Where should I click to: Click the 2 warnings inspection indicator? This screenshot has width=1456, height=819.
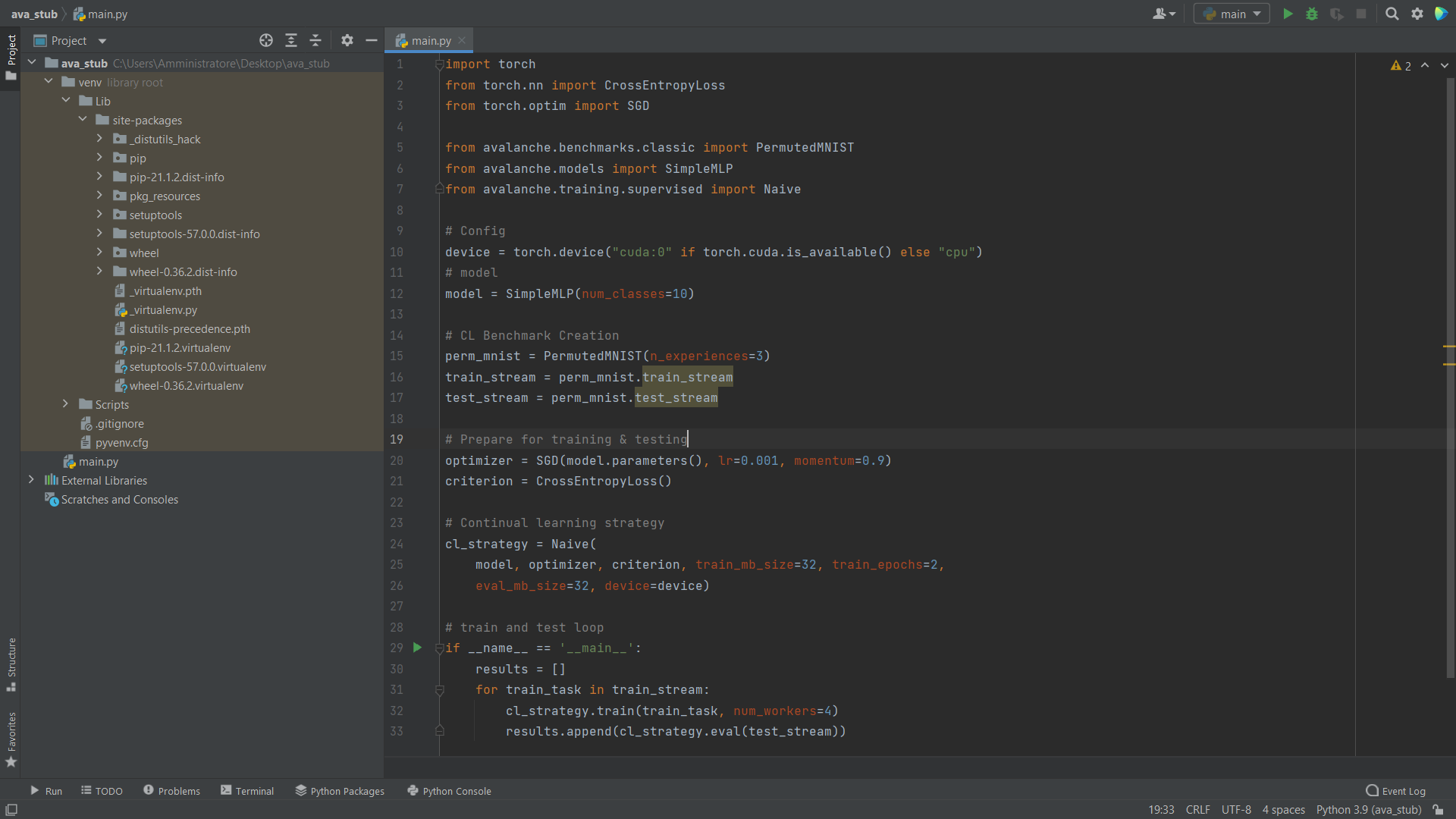pos(1402,65)
